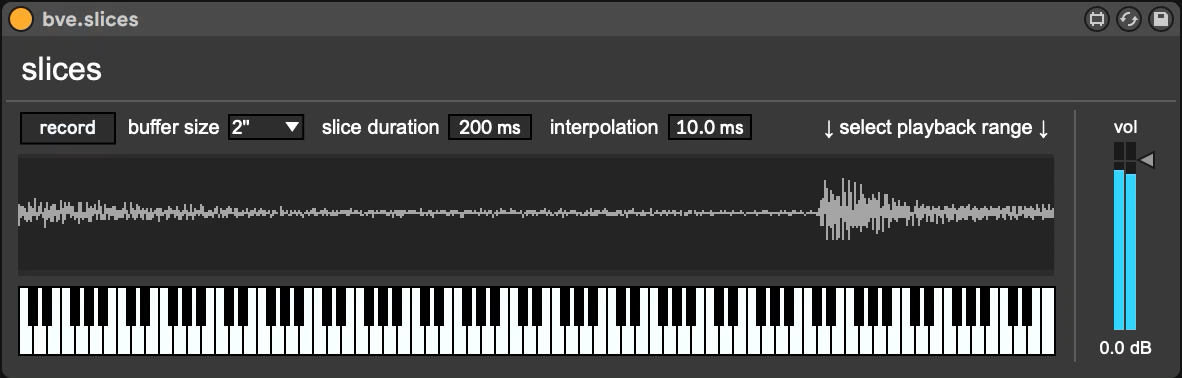Click the blue volume level meter
Screen dimensions: 1182x378
click(1125, 250)
